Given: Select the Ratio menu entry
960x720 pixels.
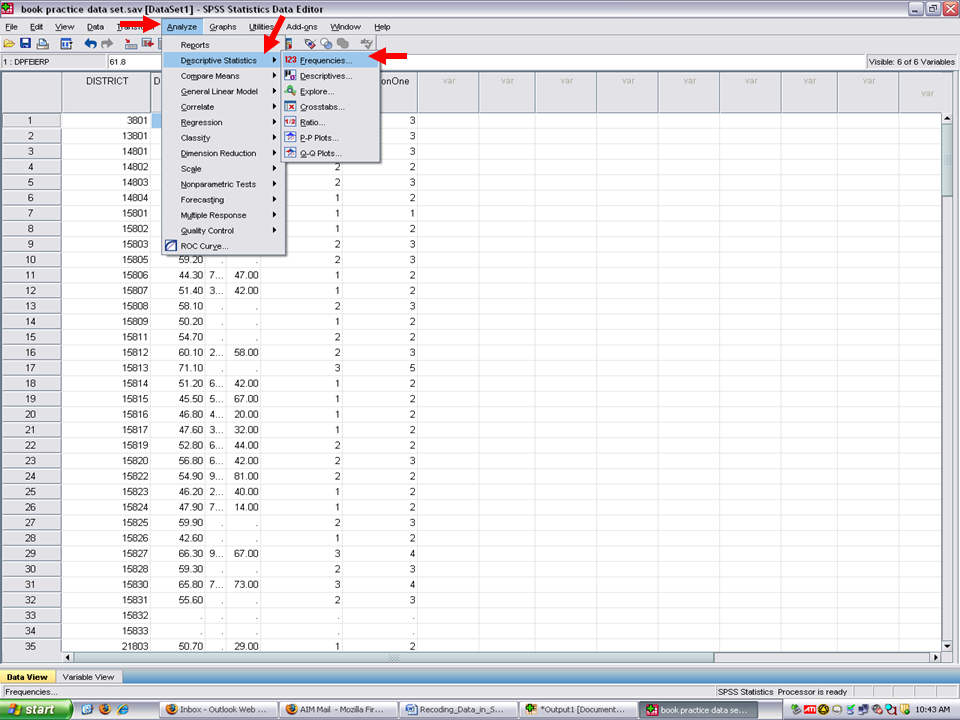Looking at the screenshot, I should (312, 122).
